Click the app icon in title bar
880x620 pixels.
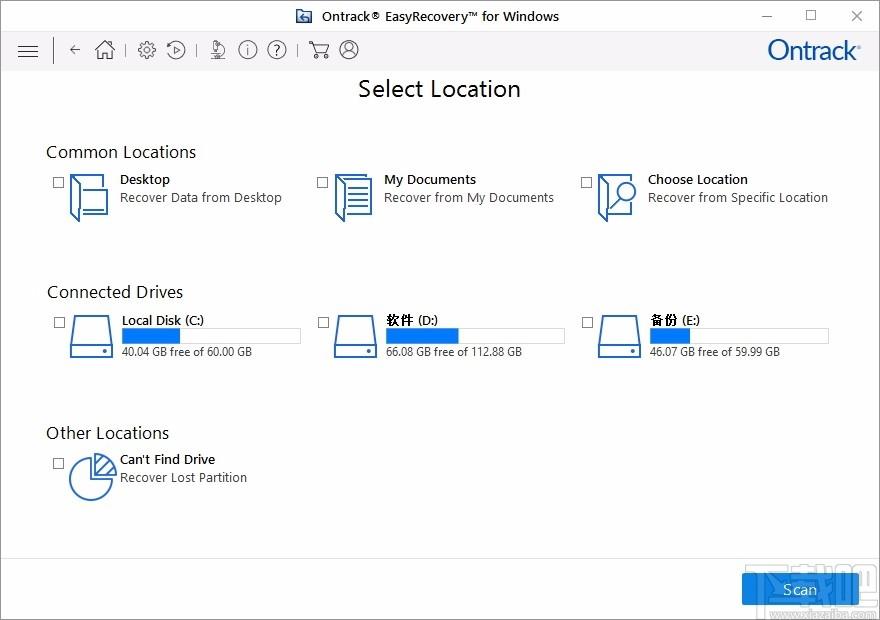tap(304, 16)
